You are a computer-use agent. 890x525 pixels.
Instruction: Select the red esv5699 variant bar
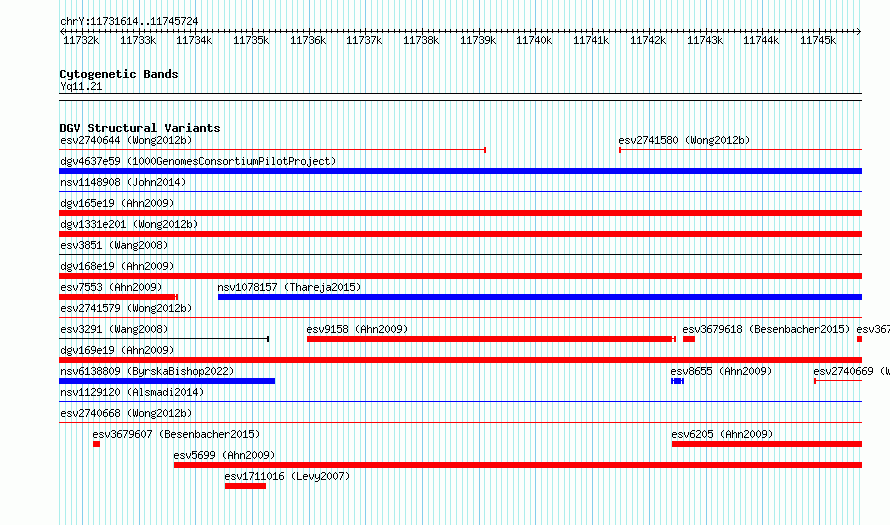518,465
